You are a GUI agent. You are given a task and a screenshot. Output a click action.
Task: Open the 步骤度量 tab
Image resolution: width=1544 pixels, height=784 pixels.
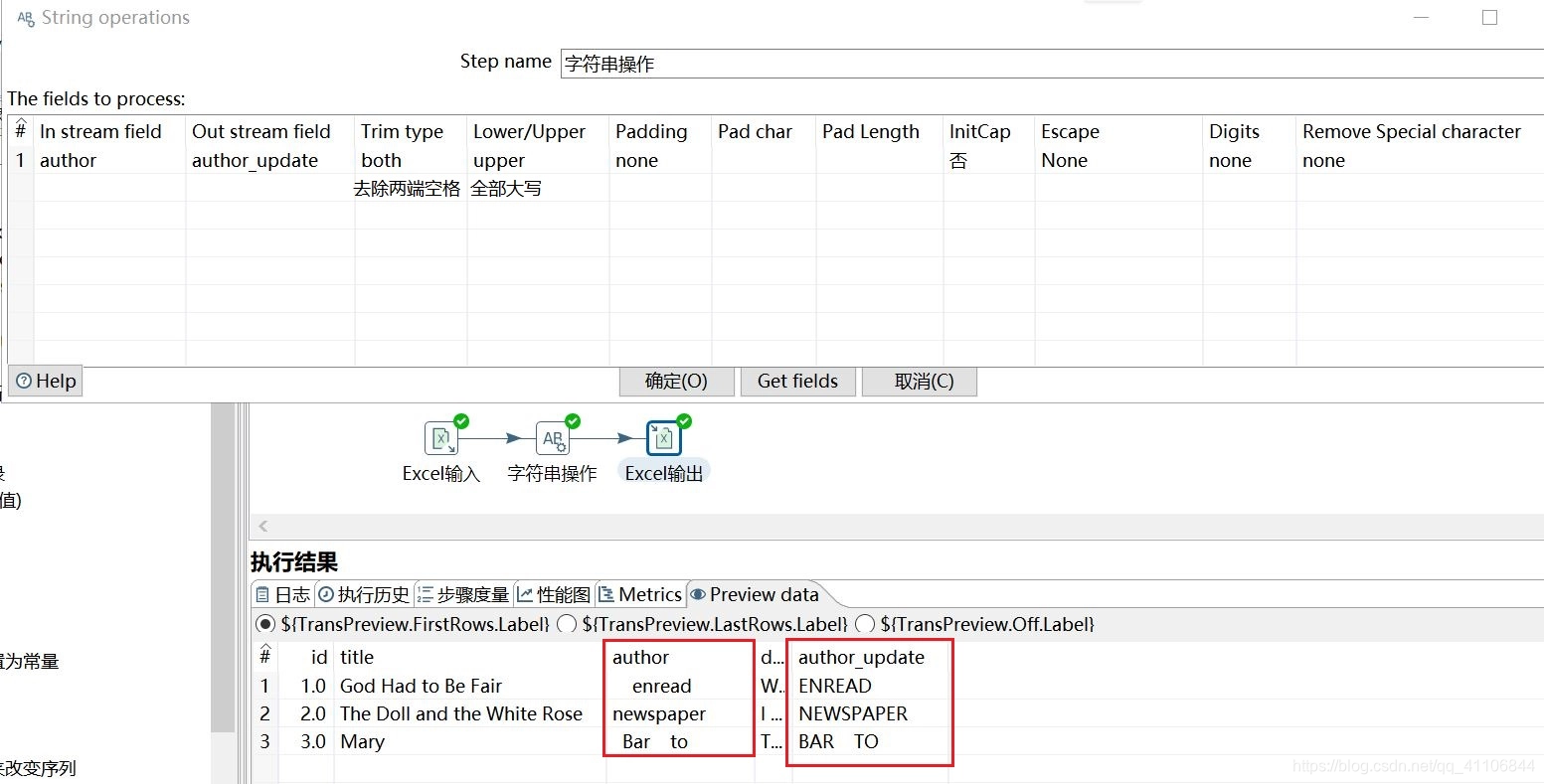tap(463, 594)
